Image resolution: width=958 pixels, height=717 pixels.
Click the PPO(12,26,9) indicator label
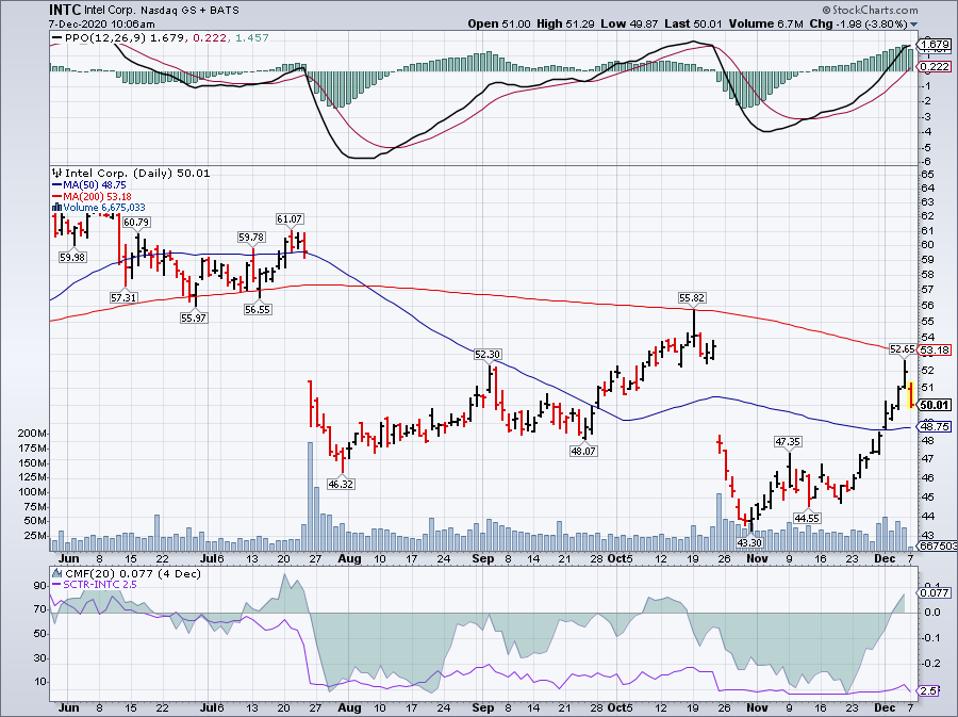[105, 38]
